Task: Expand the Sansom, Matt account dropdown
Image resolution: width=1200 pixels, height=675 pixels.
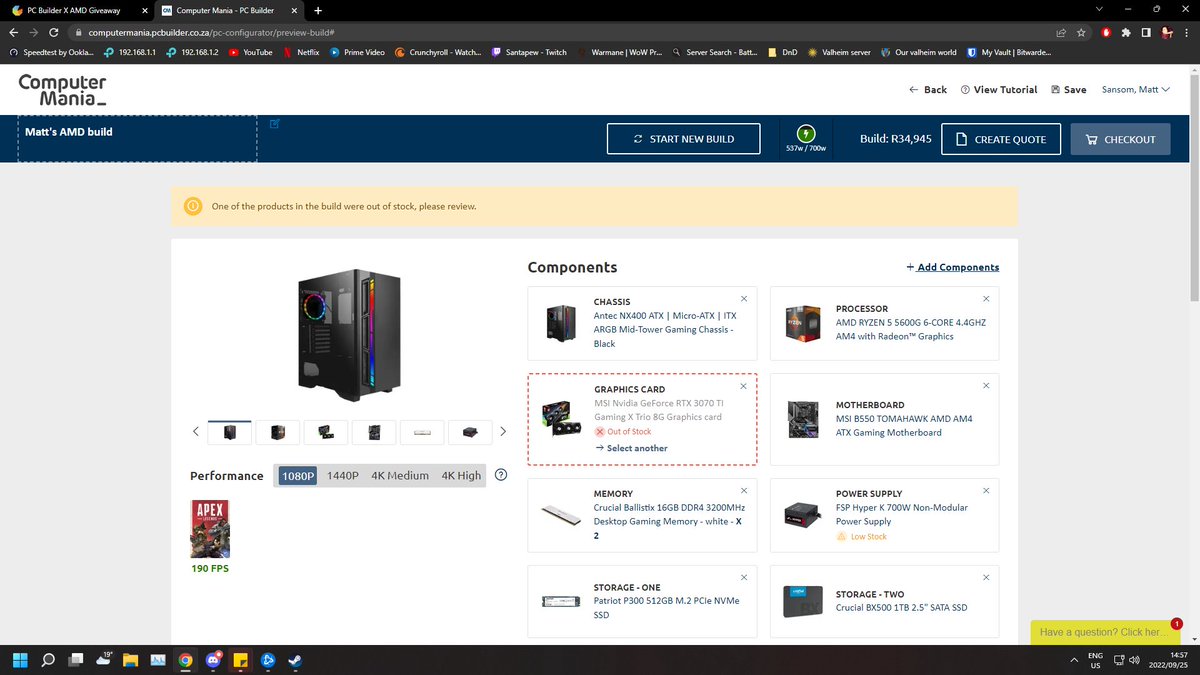Action: click(1135, 89)
